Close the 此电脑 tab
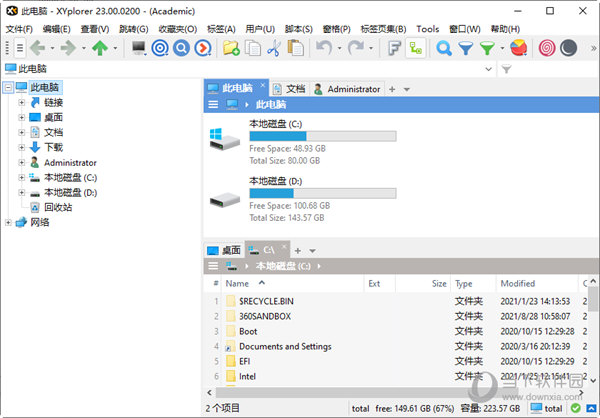The height and width of the screenshot is (418, 600). [262, 85]
